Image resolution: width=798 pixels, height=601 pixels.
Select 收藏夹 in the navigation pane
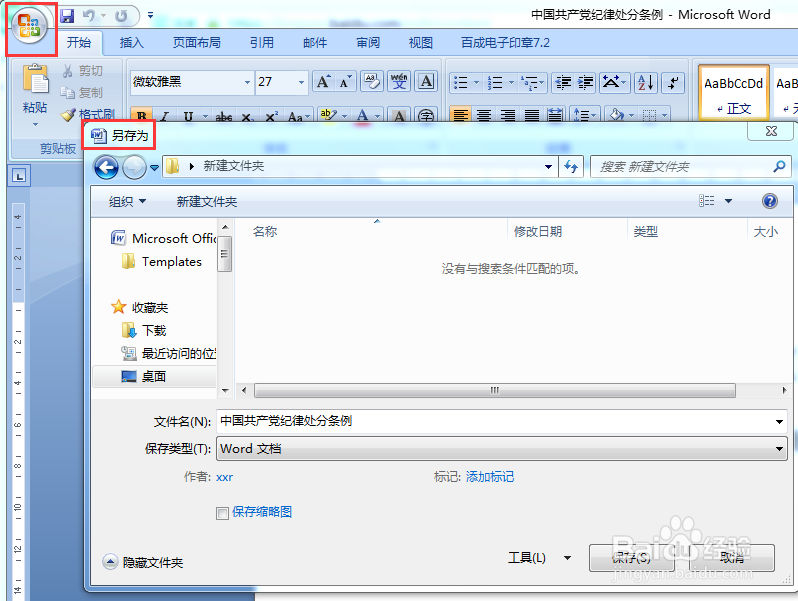click(x=139, y=307)
